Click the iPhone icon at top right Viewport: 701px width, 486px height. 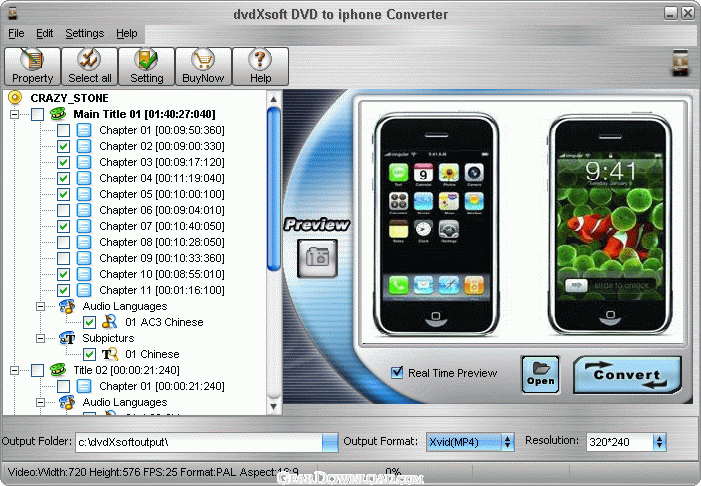point(681,63)
